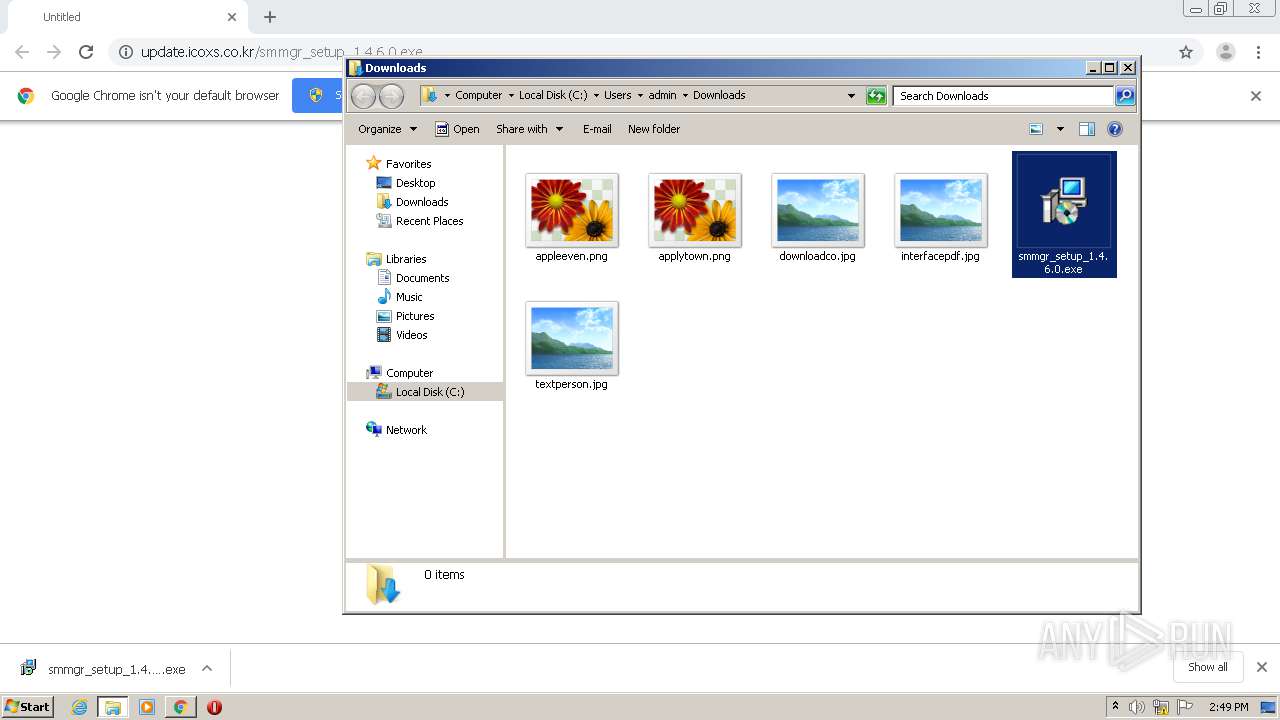The width and height of the screenshot is (1280, 720).
Task: Focus the Search Downloads field
Action: pos(1003,96)
